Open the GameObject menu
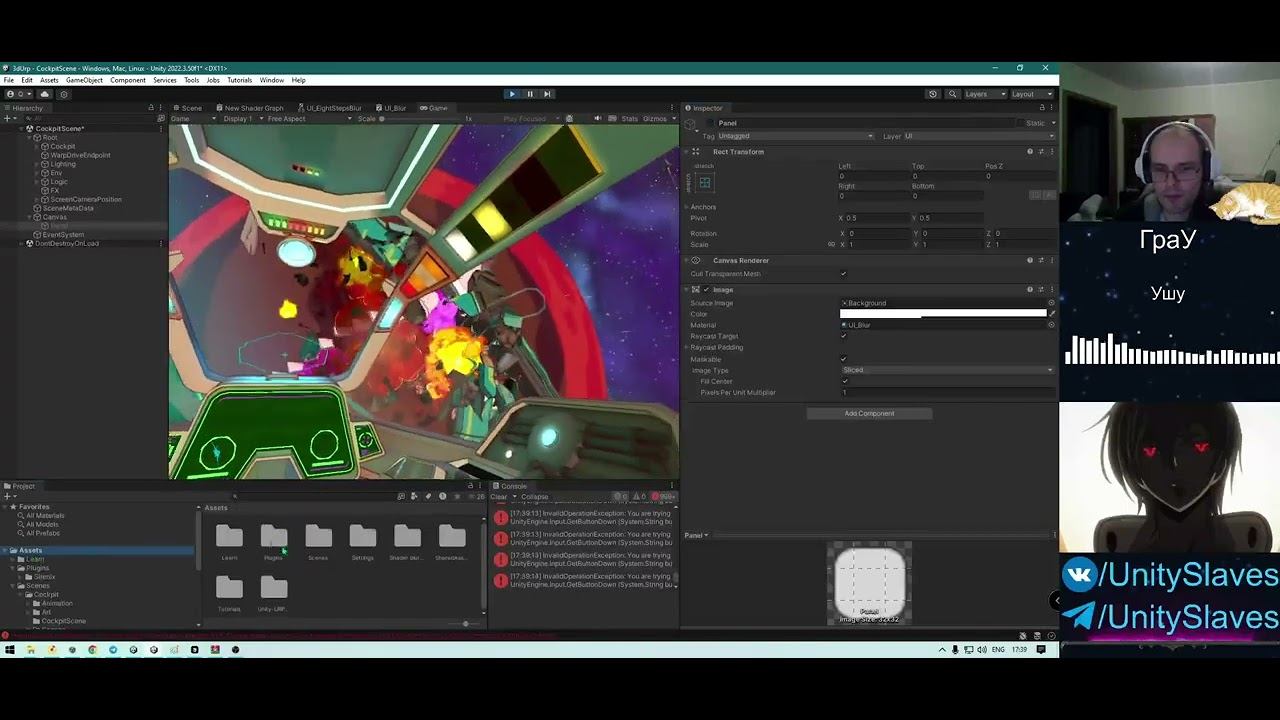This screenshot has width=1280, height=720. pyautogui.click(x=84, y=80)
